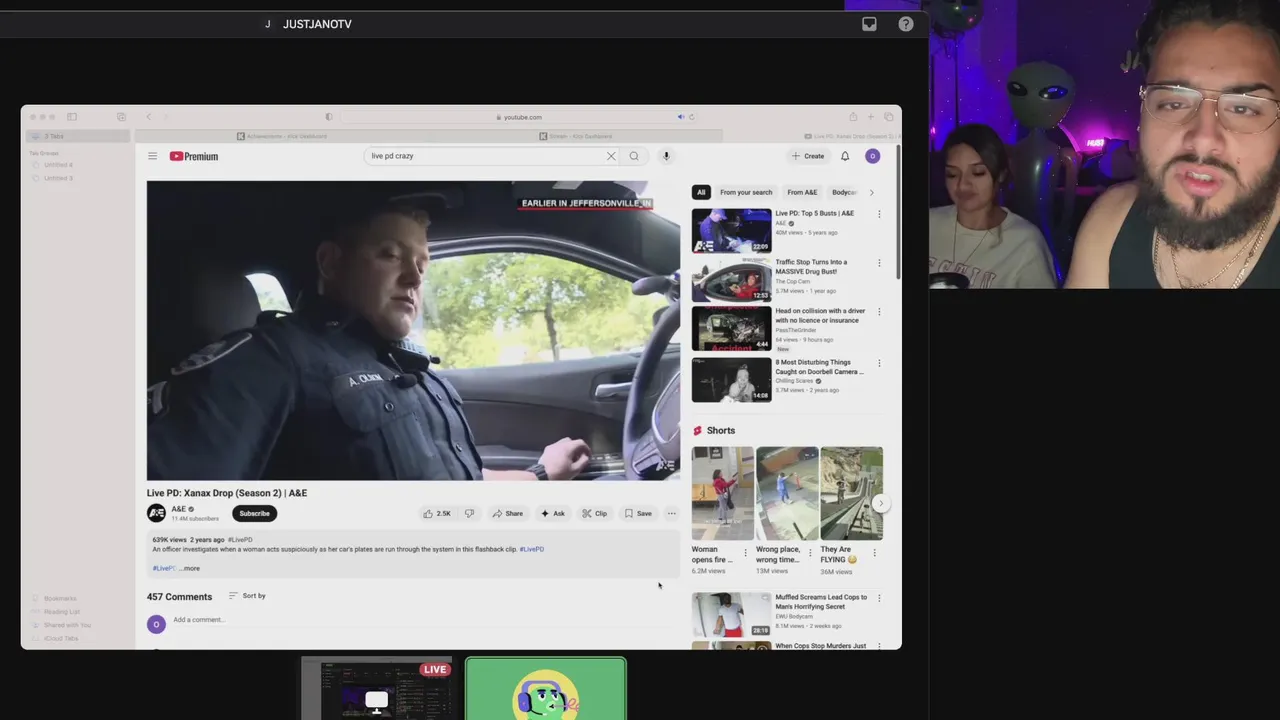Reload the youtube.com page
1280x720 pixels.
[x=691, y=117]
